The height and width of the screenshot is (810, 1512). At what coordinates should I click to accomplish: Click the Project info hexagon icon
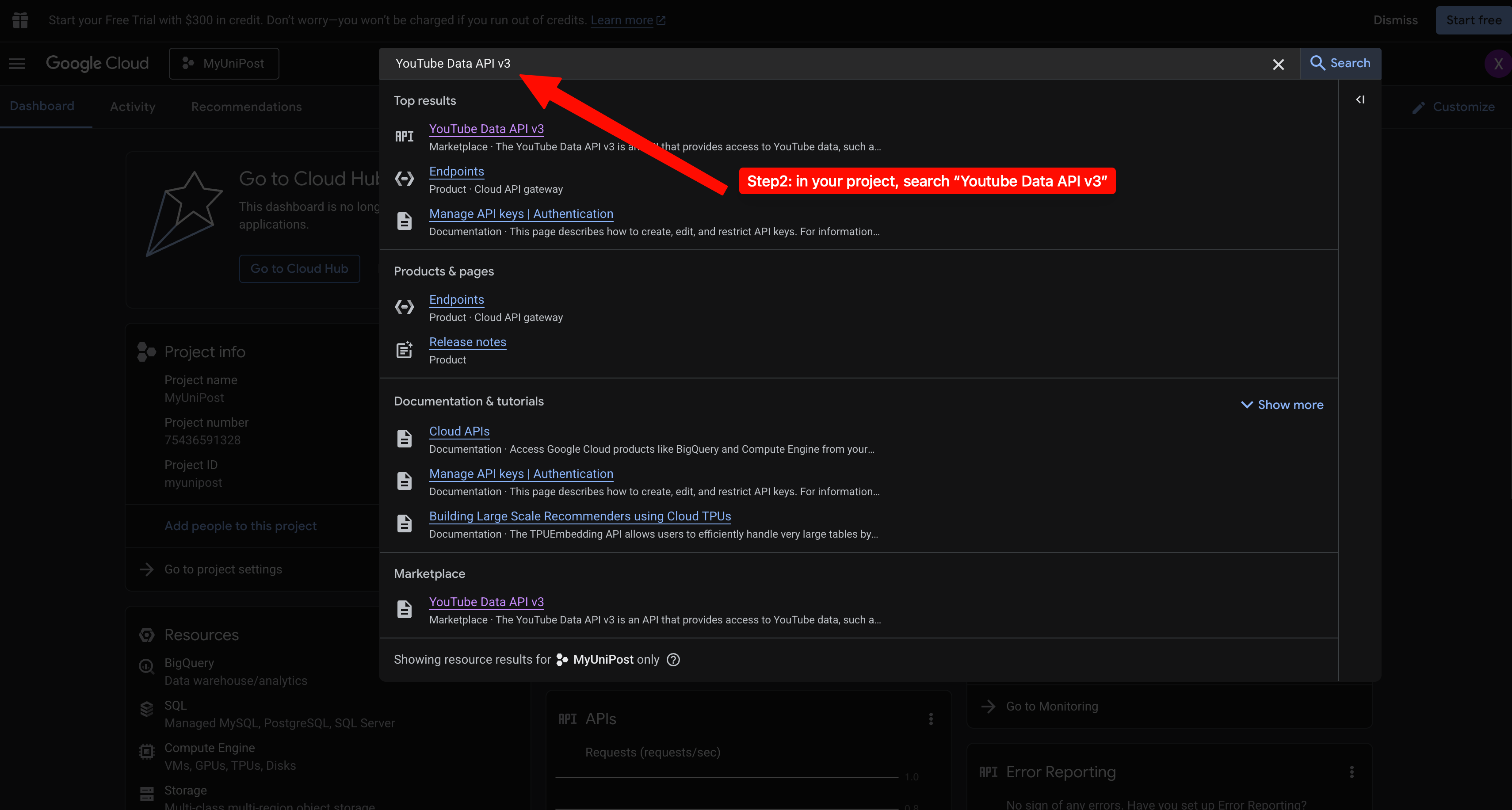pos(146,352)
